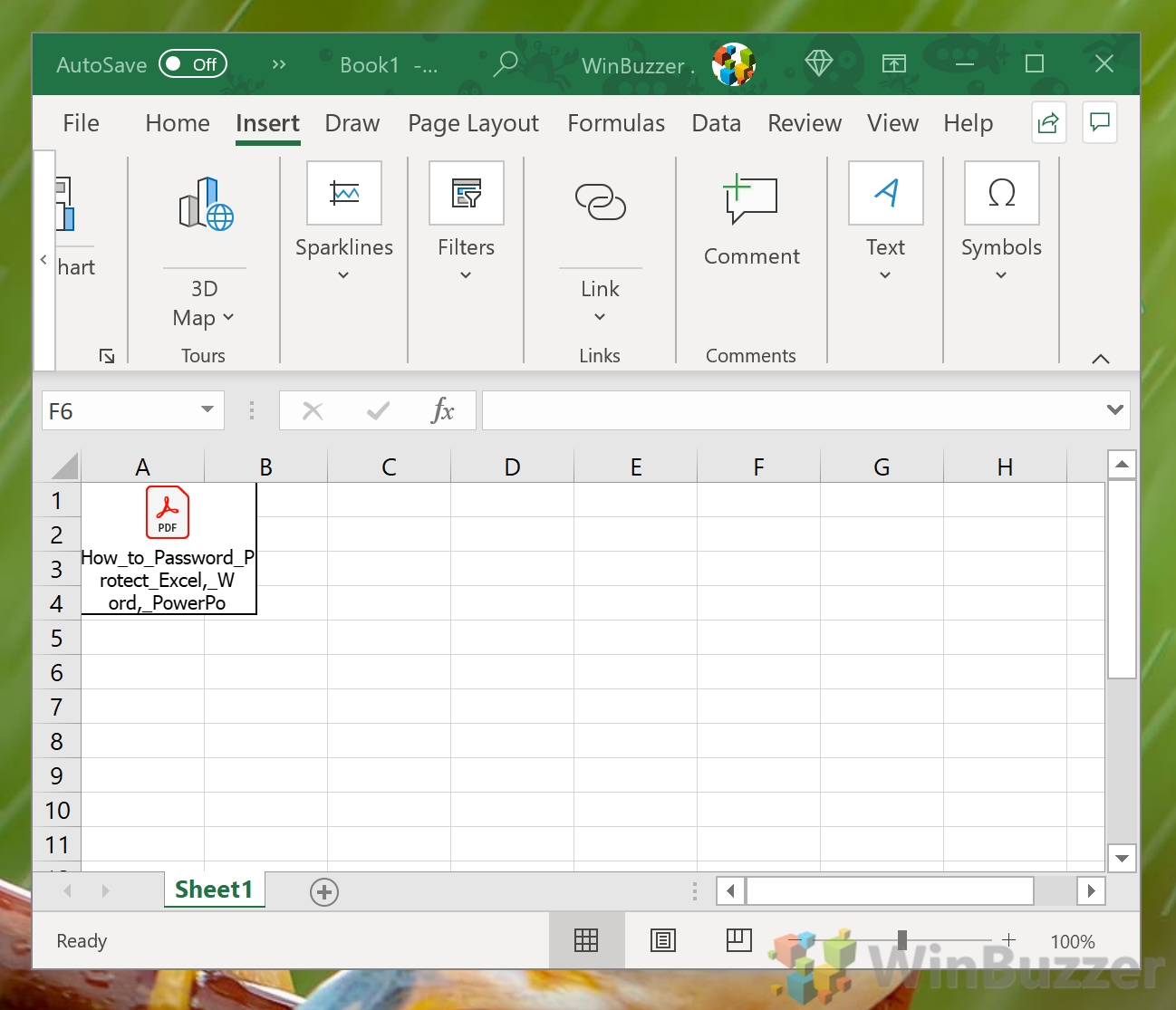Image resolution: width=1176 pixels, height=1010 pixels.
Task: Select the Sheet1 worksheet tab
Action: [214, 890]
